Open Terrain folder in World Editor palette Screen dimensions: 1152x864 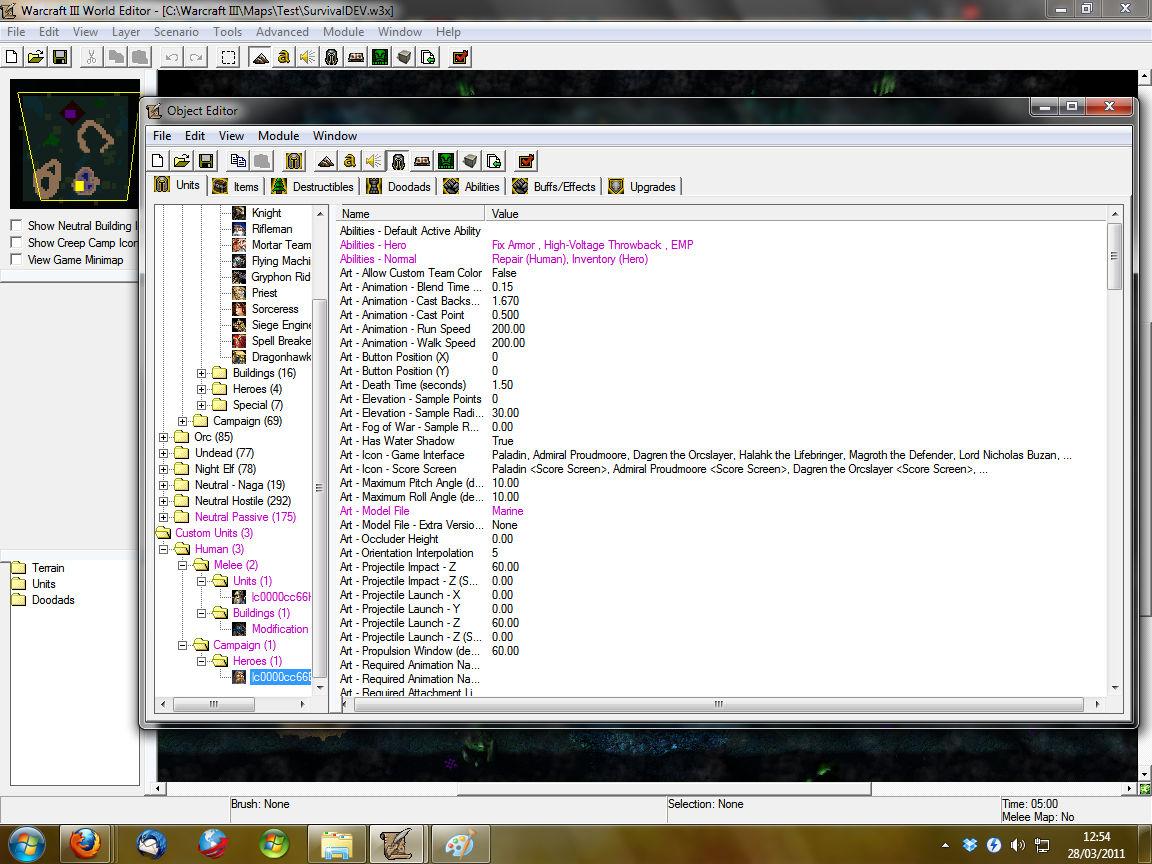(x=38, y=568)
